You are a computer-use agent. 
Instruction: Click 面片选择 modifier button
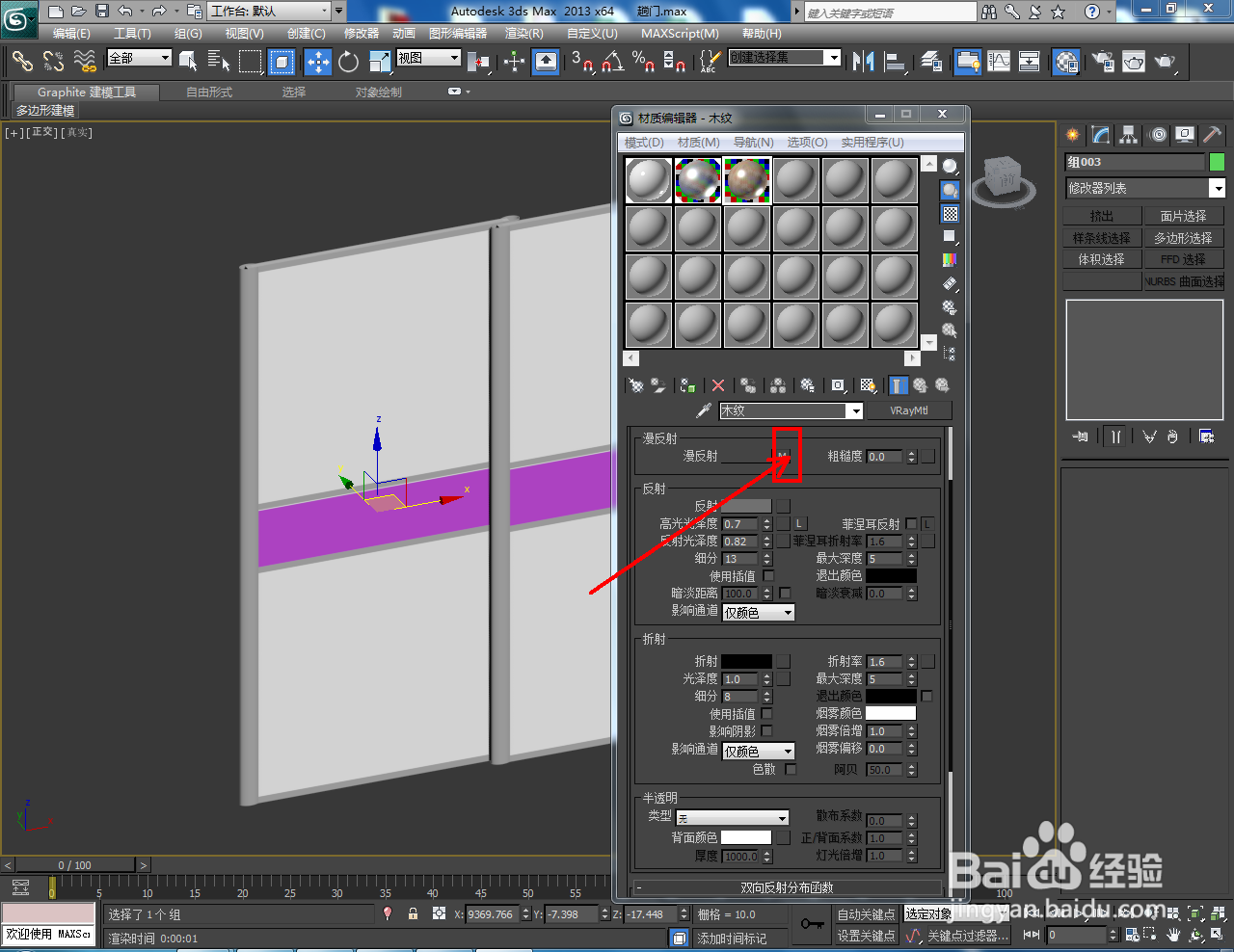pyautogui.click(x=1183, y=216)
